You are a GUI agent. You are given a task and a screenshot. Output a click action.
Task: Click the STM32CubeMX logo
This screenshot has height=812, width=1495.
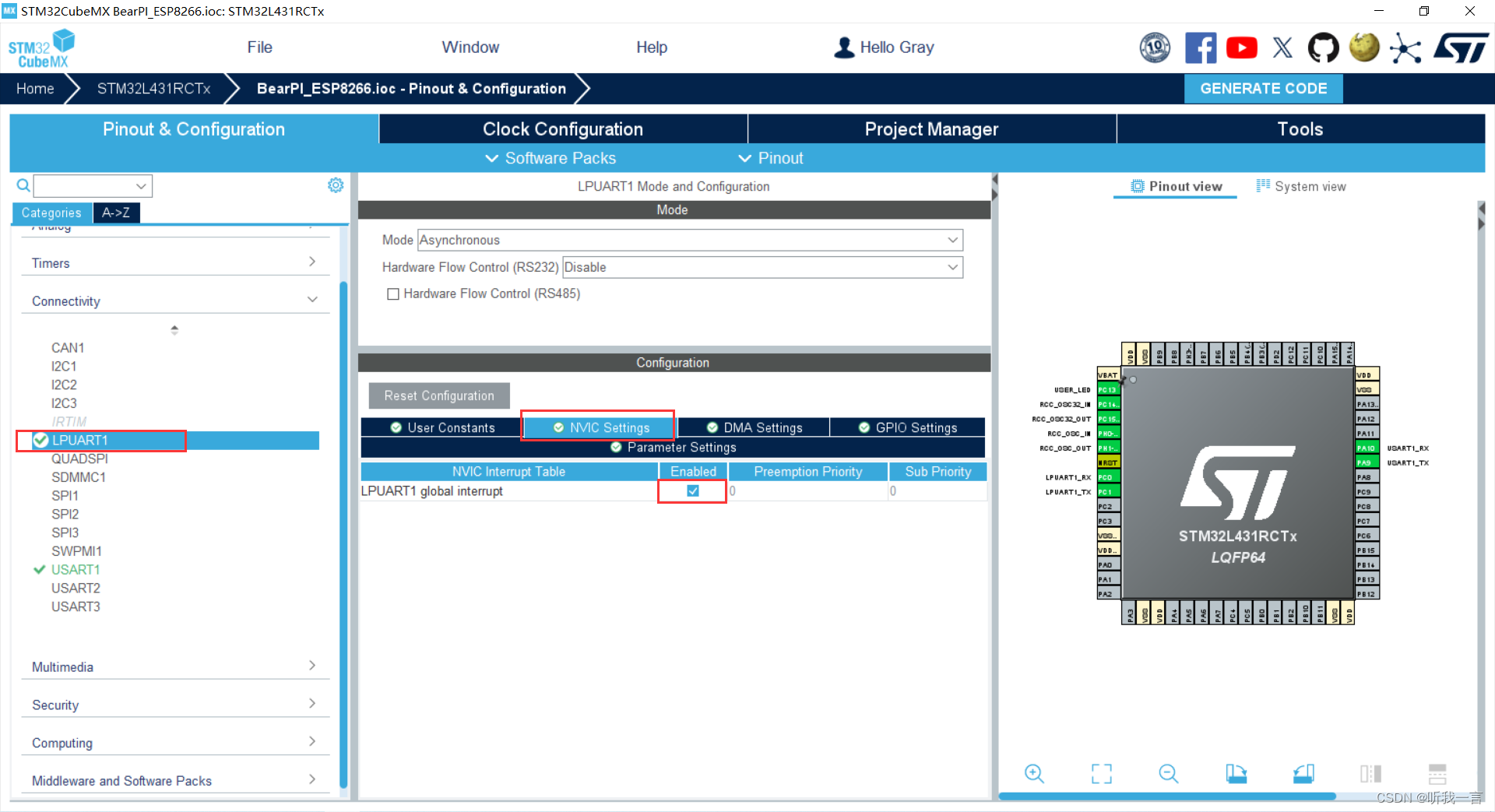tap(41, 48)
